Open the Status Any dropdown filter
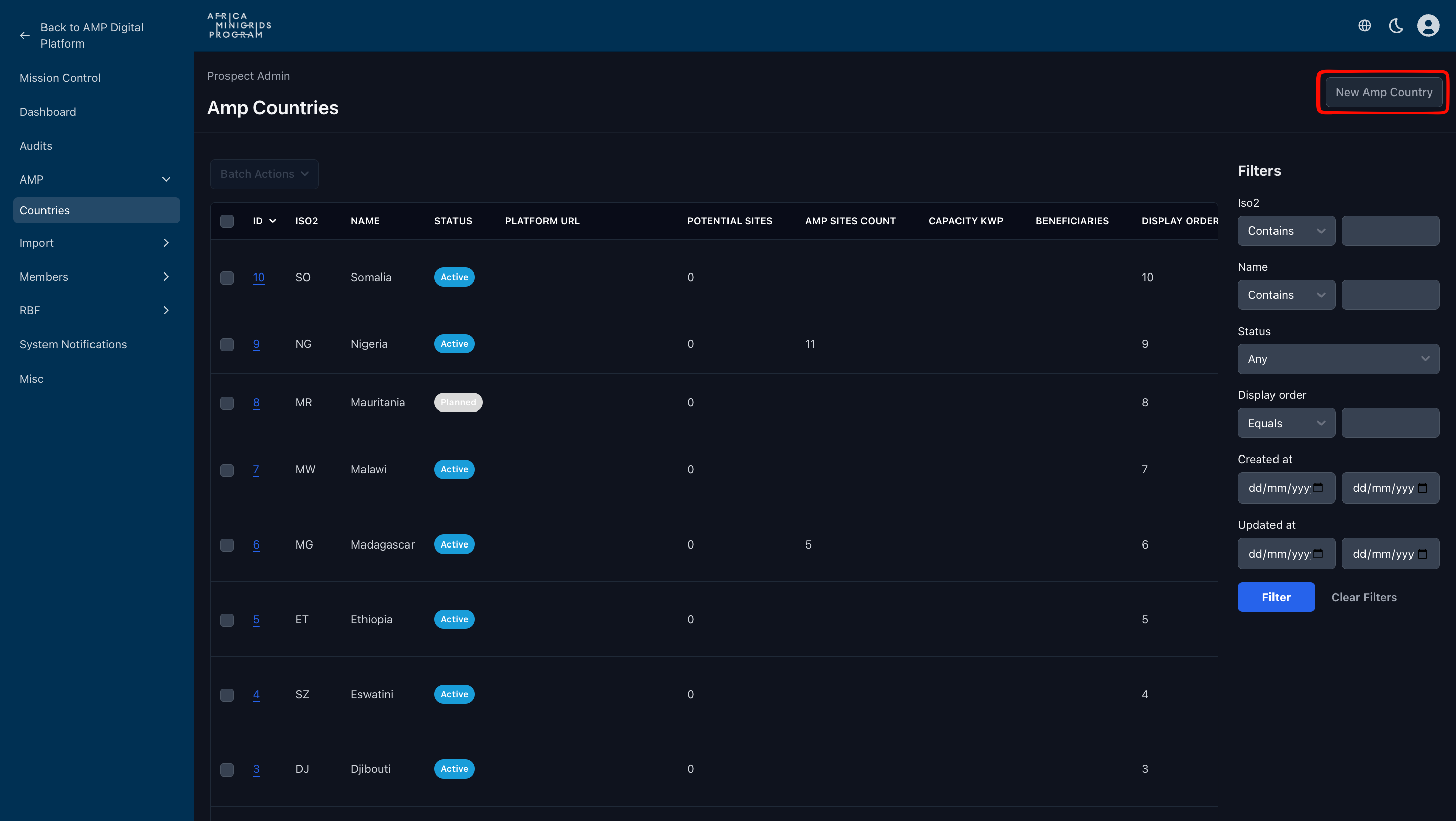Viewport: 1456px width, 821px height. pos(1338,359)
